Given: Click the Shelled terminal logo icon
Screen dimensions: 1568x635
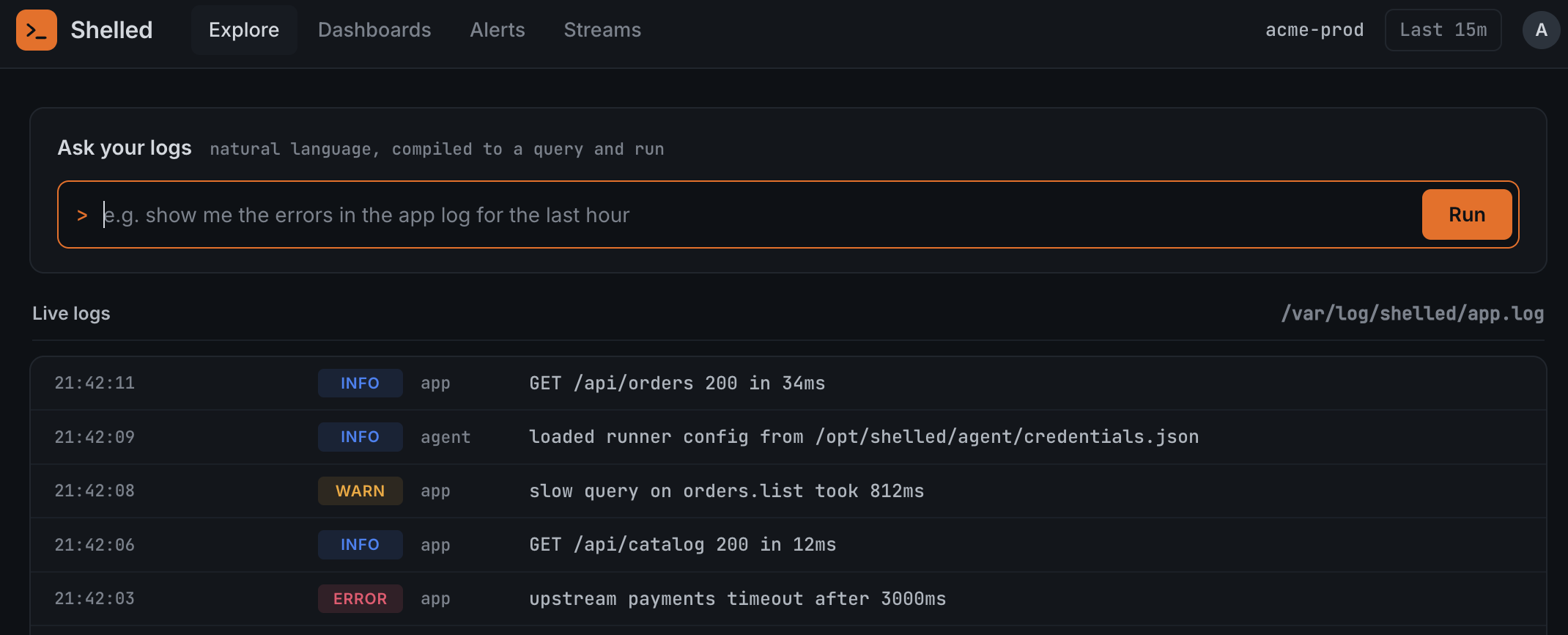Looking at the screenshot, I should tap(37, 30).
